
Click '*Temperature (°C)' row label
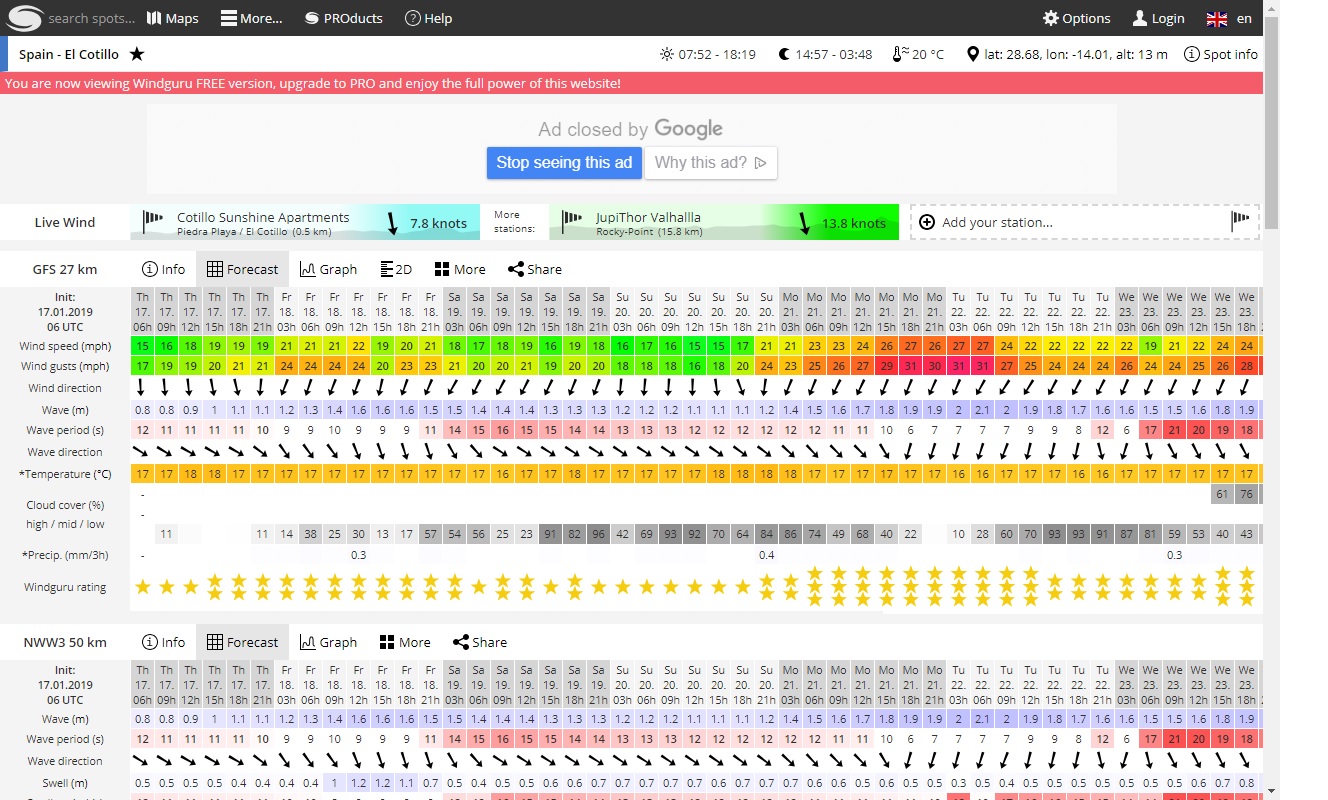pos(65,474)
